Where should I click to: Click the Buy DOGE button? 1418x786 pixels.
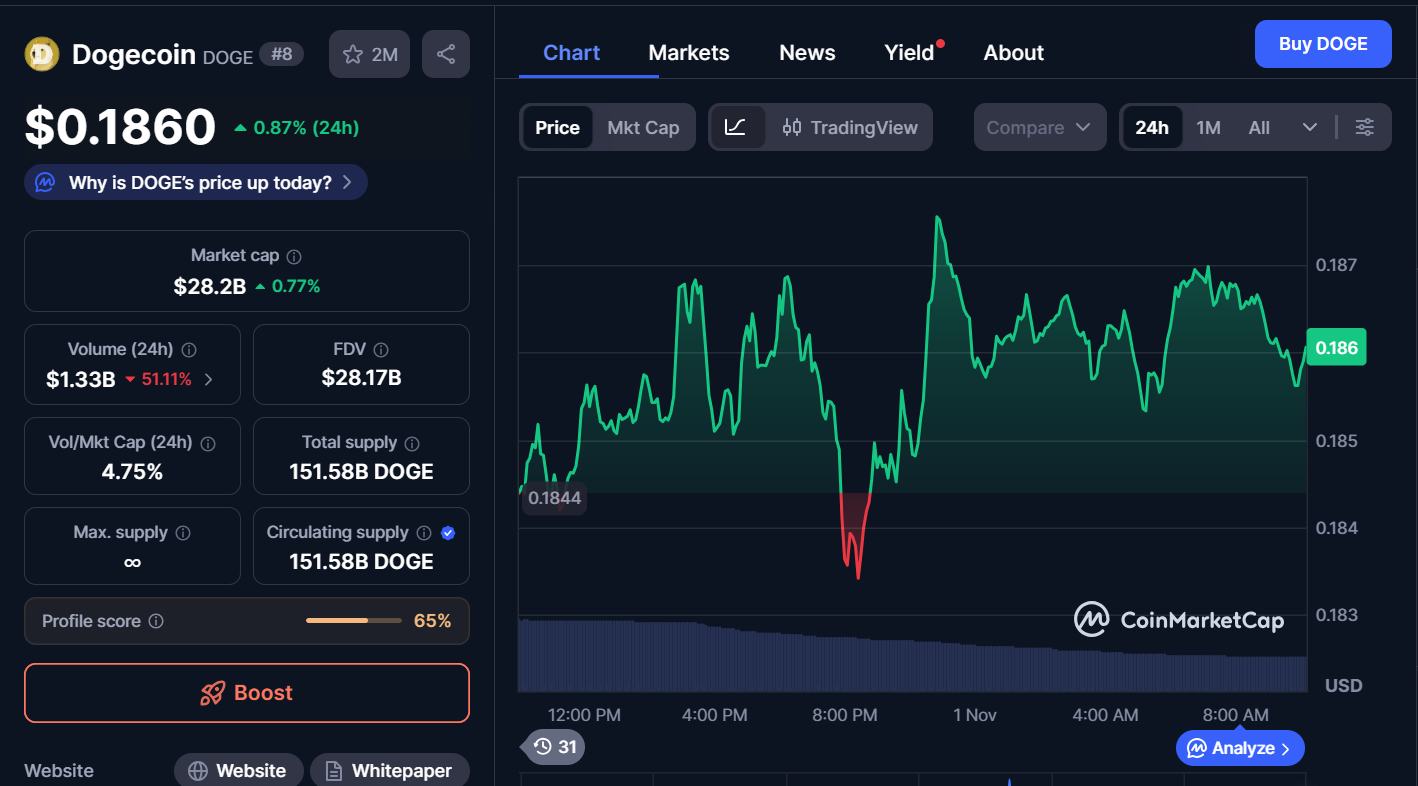(x=1322, y=44)
